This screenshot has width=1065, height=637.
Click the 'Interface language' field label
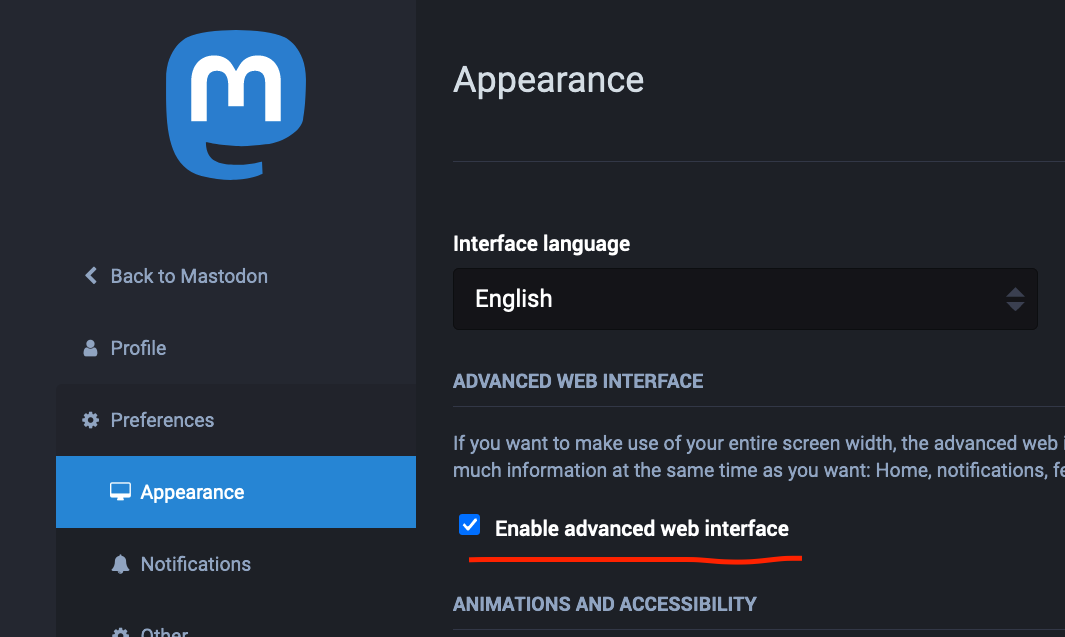541,243
